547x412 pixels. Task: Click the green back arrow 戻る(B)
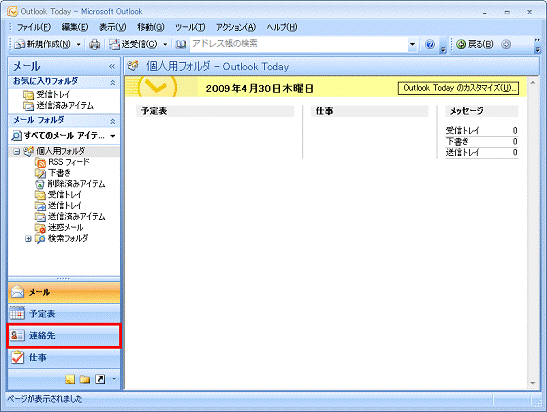[475, 44]
